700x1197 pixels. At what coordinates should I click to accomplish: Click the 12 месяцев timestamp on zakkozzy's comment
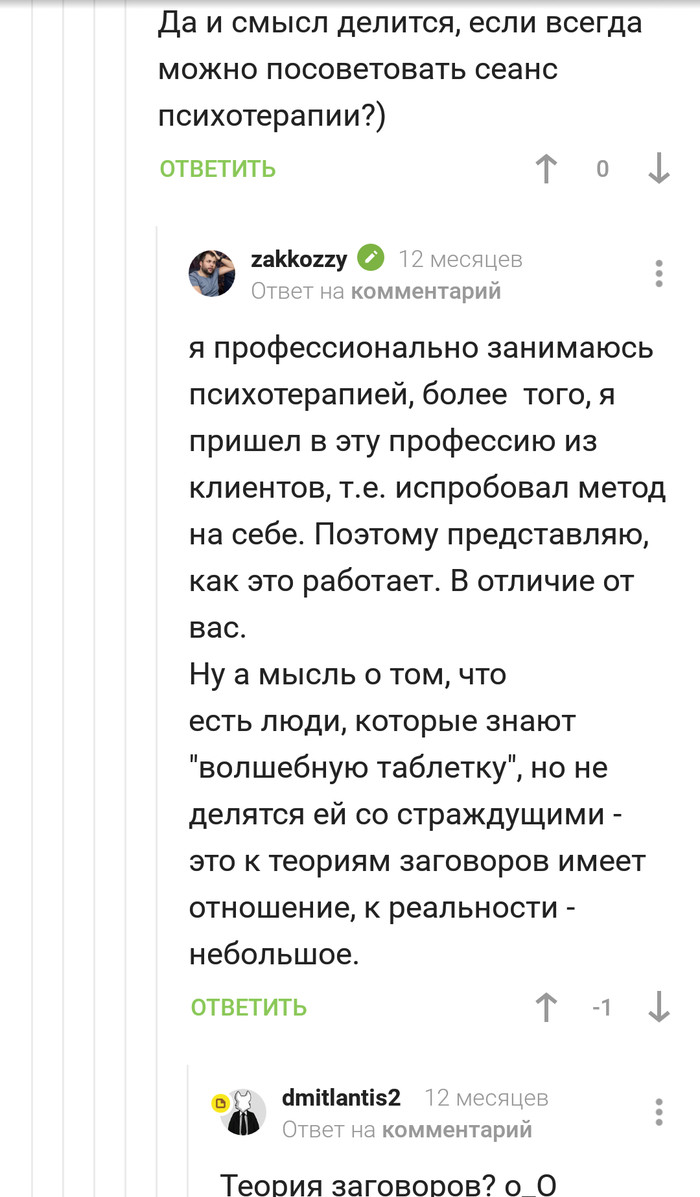pyautogui.click(x=460, y=259)
